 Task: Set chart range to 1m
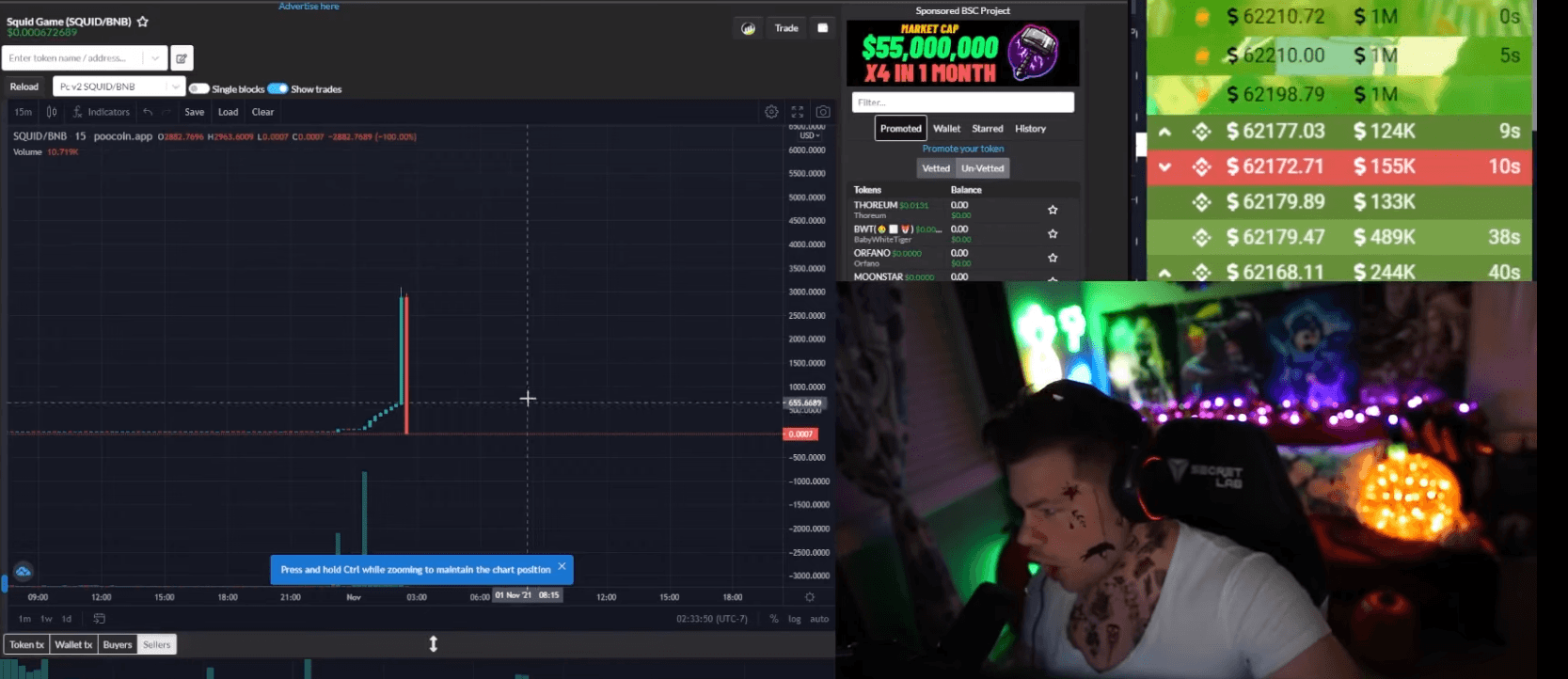click(24, 619)
